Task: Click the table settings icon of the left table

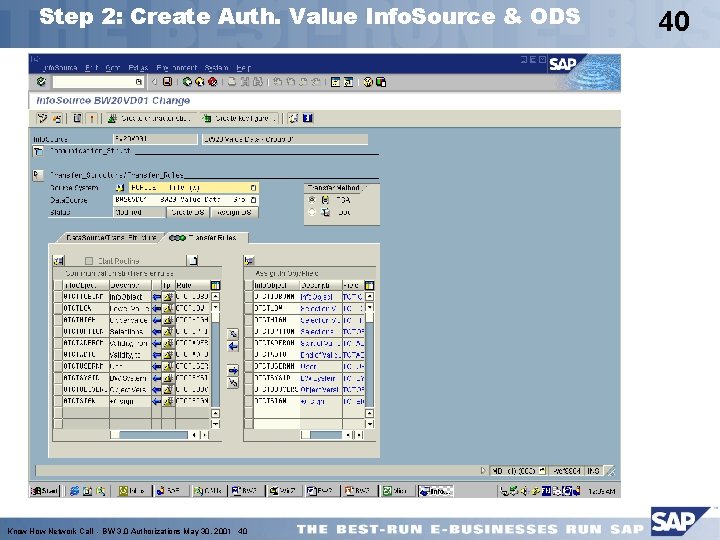Action: 215,285
